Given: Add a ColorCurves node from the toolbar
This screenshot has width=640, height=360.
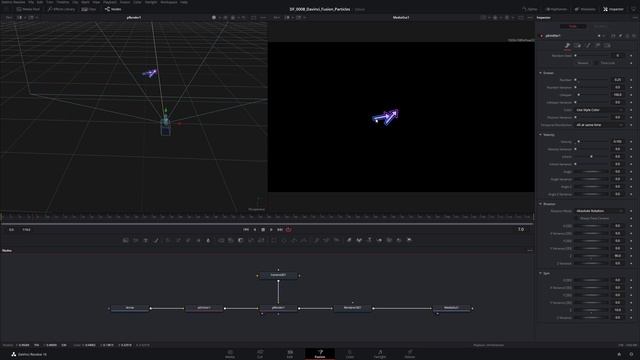Looking at the screenshot, I should click(178, 240).
